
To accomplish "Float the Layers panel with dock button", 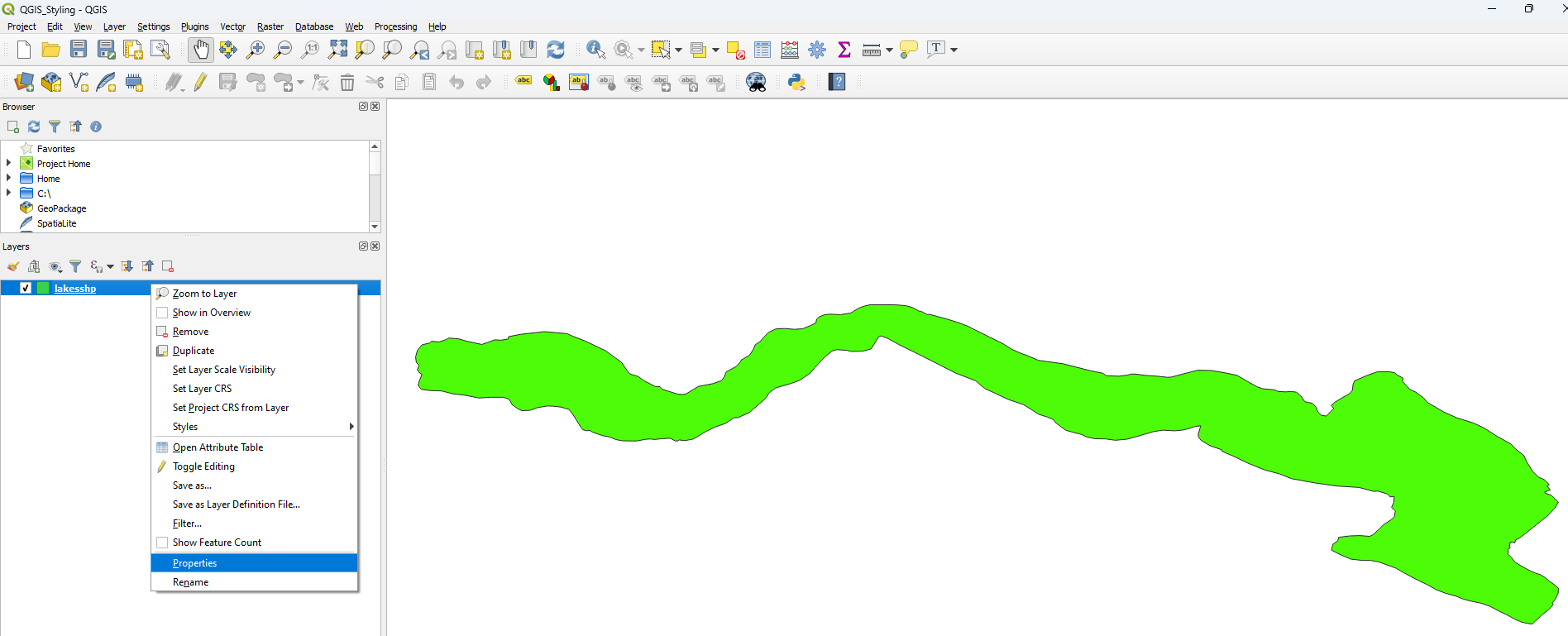I will 363,246.
